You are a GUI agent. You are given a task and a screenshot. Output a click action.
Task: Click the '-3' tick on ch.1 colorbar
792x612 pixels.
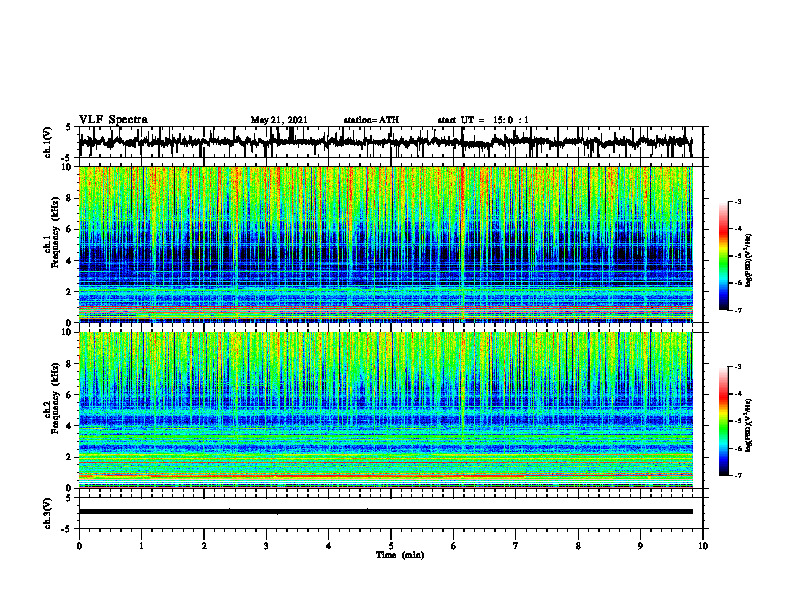click(x=738, y=201)
